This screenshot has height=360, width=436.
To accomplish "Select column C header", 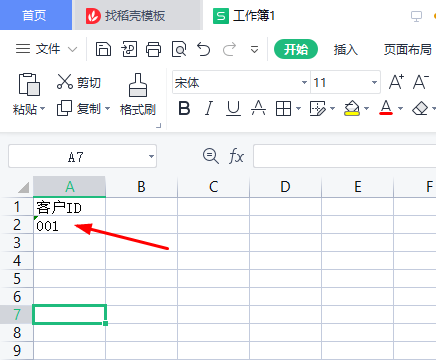I will click(x=213, y=187).
